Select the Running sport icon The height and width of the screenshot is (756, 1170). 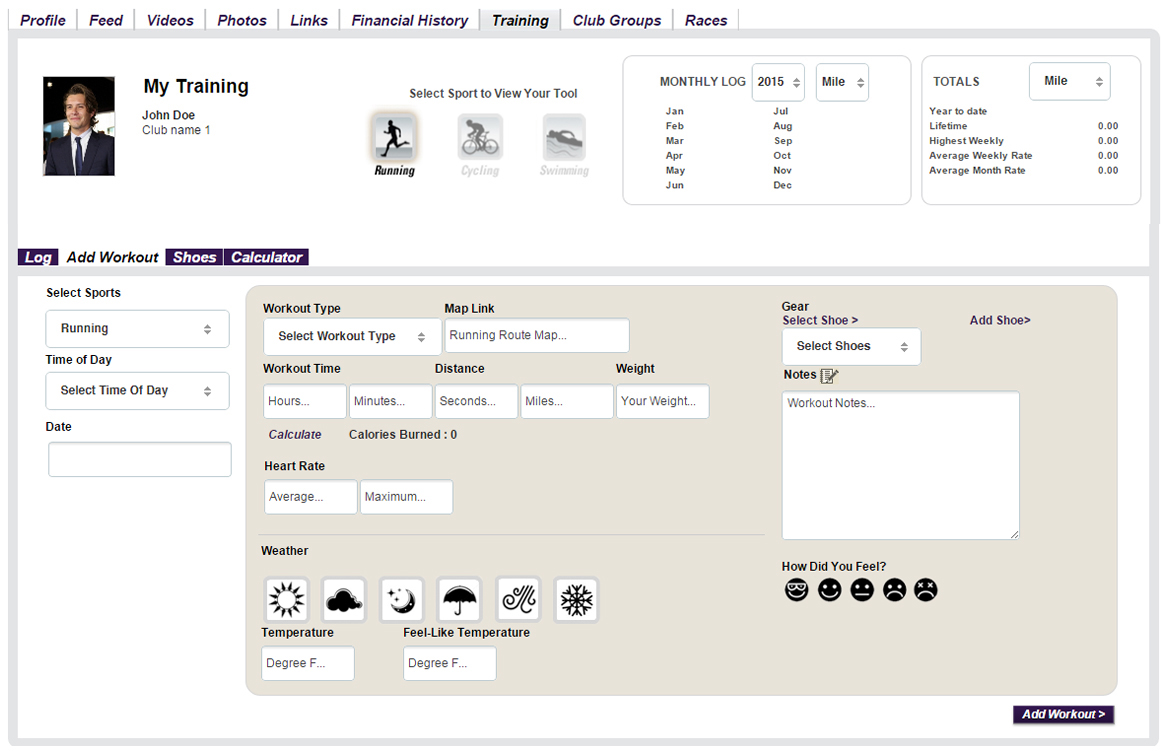click(395, 137)
